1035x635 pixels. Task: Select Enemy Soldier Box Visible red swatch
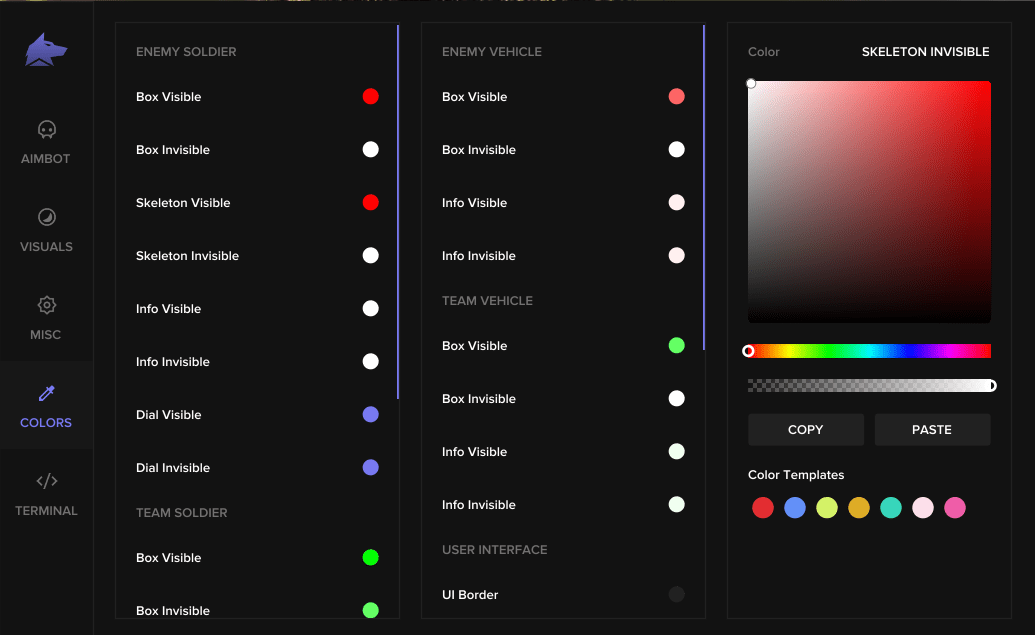pyautogui.click(x=370, y=96)
